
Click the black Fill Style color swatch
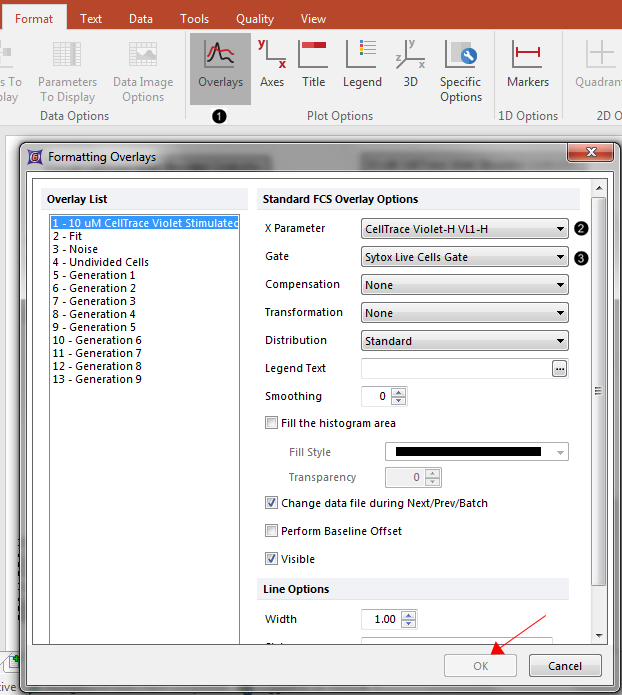point(468,452)
